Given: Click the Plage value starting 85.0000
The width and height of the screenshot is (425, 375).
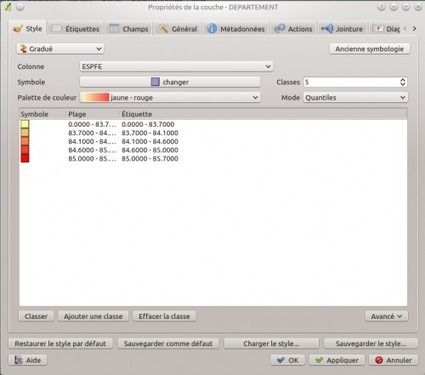Looking at the screenshot, I should click(92, 158).
